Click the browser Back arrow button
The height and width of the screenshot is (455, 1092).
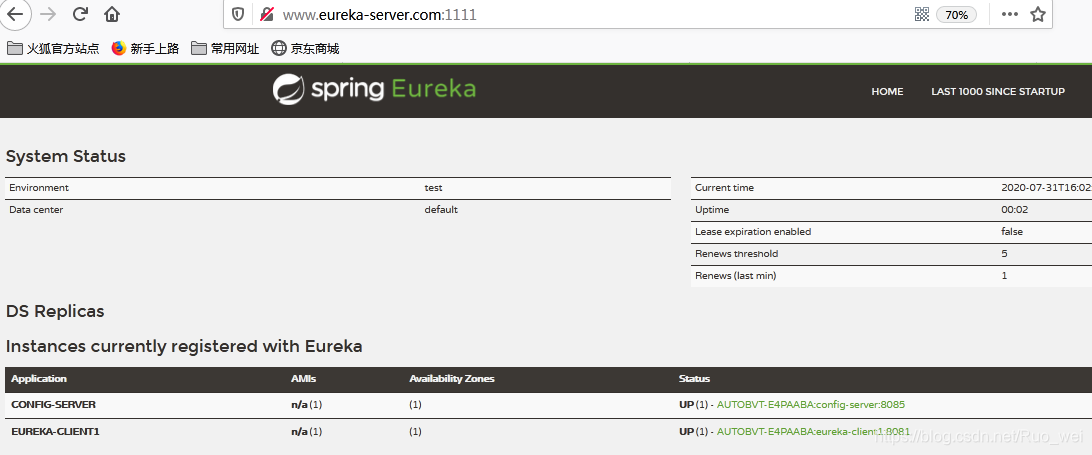click(15, 13)
